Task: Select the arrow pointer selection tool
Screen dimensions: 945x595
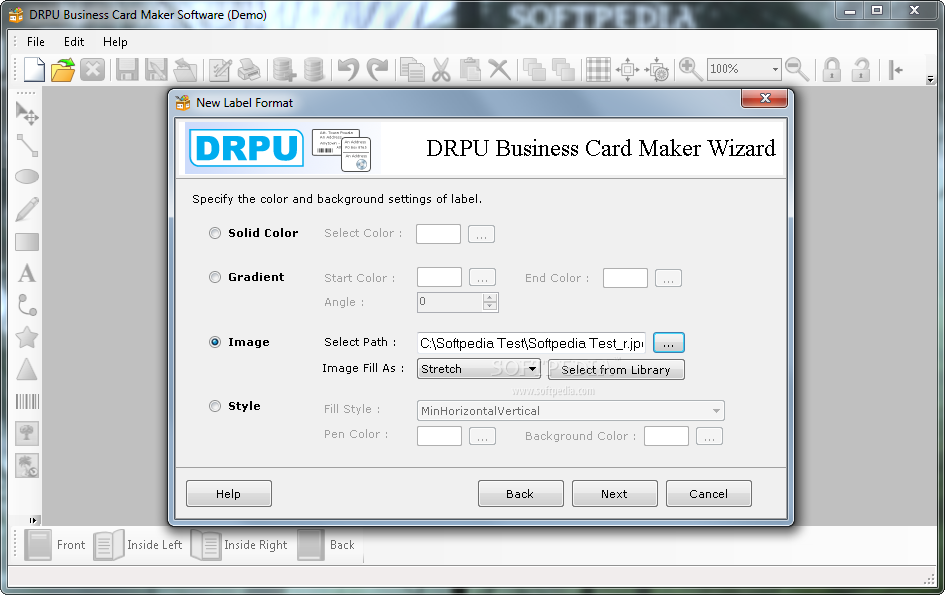Action: [x=27, y=113]
